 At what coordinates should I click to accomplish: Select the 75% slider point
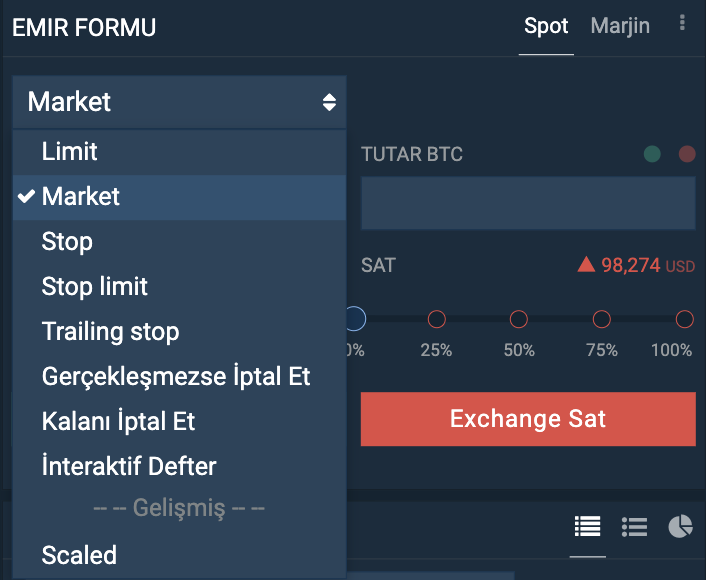click(602, 319)
